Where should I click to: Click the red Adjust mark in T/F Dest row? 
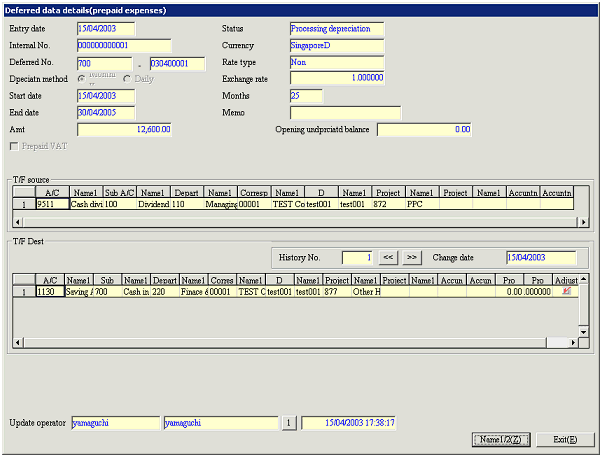tap(566, 291)
